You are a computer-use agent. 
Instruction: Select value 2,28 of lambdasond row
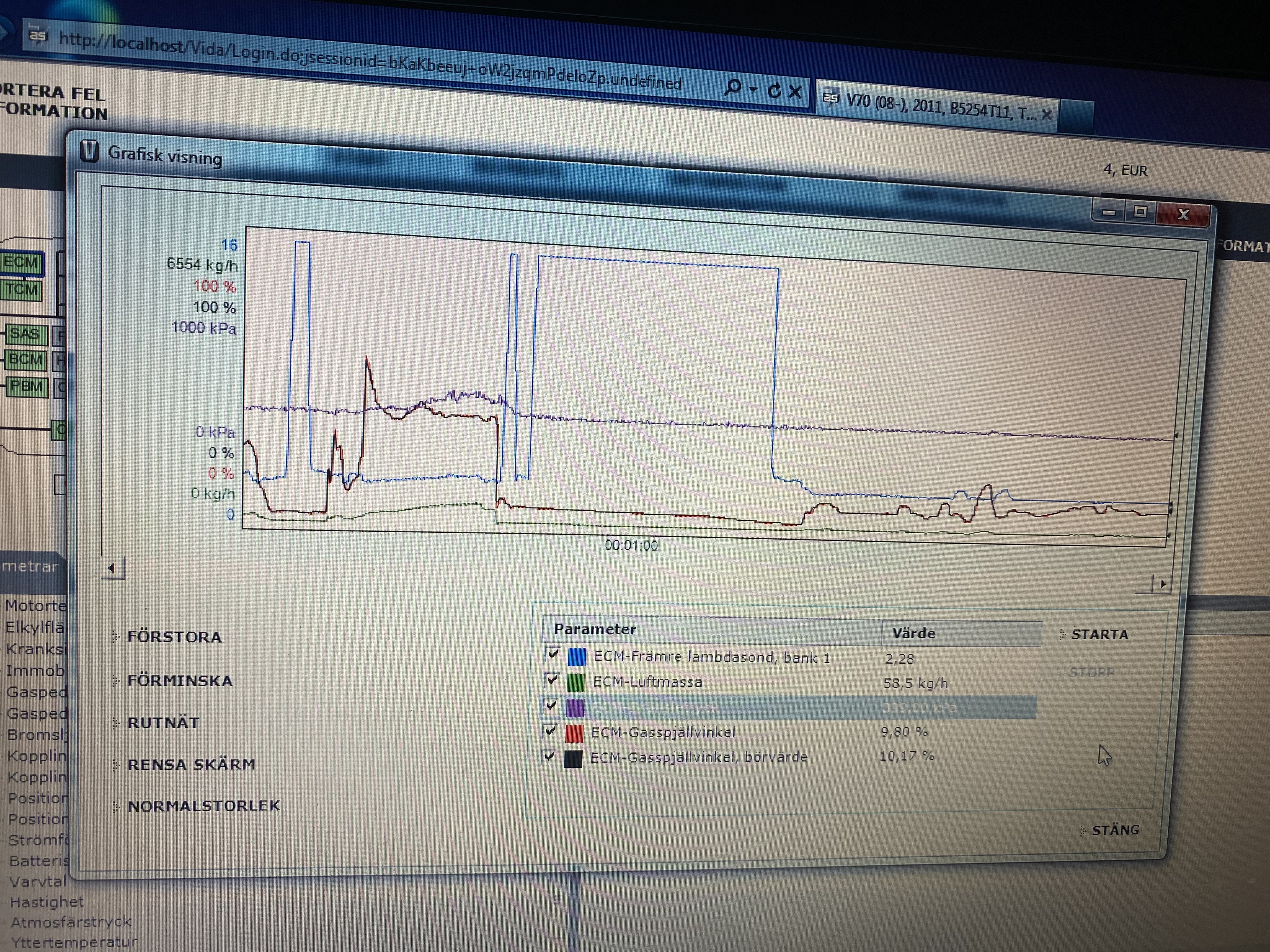click(899, 659)
